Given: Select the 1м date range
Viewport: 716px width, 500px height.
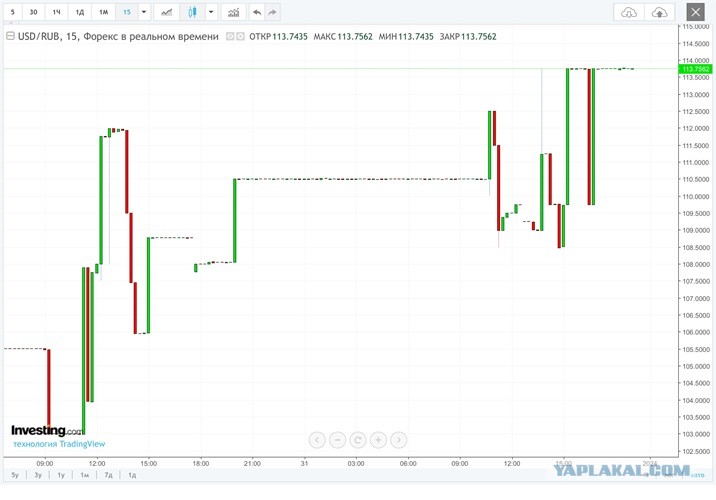Looking at the screenshot, I should click(84, 475).
